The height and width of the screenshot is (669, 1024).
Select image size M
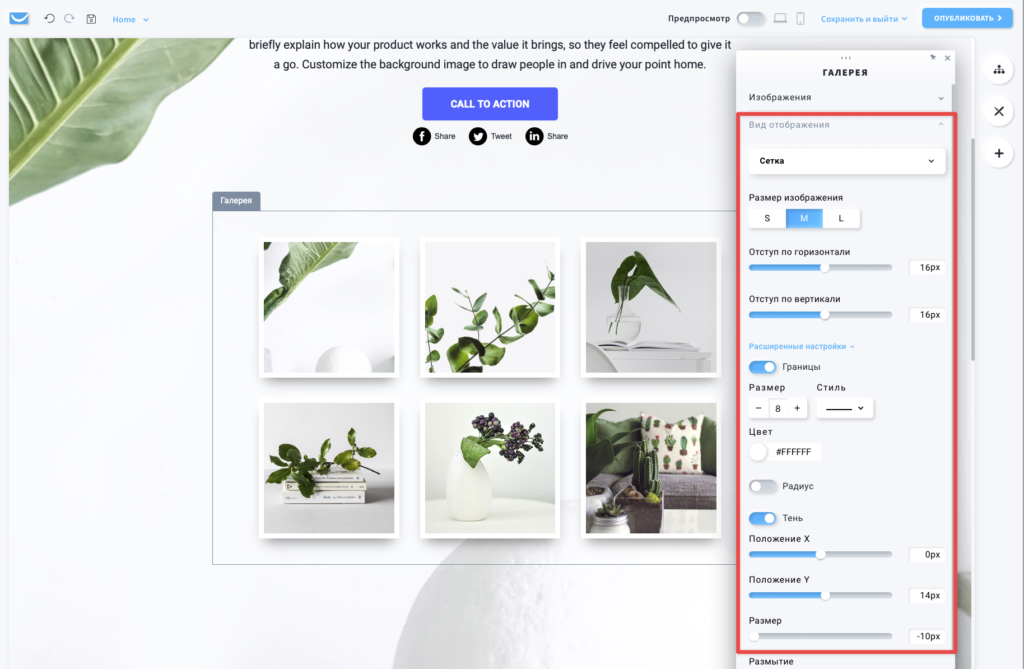pos(804,218)
